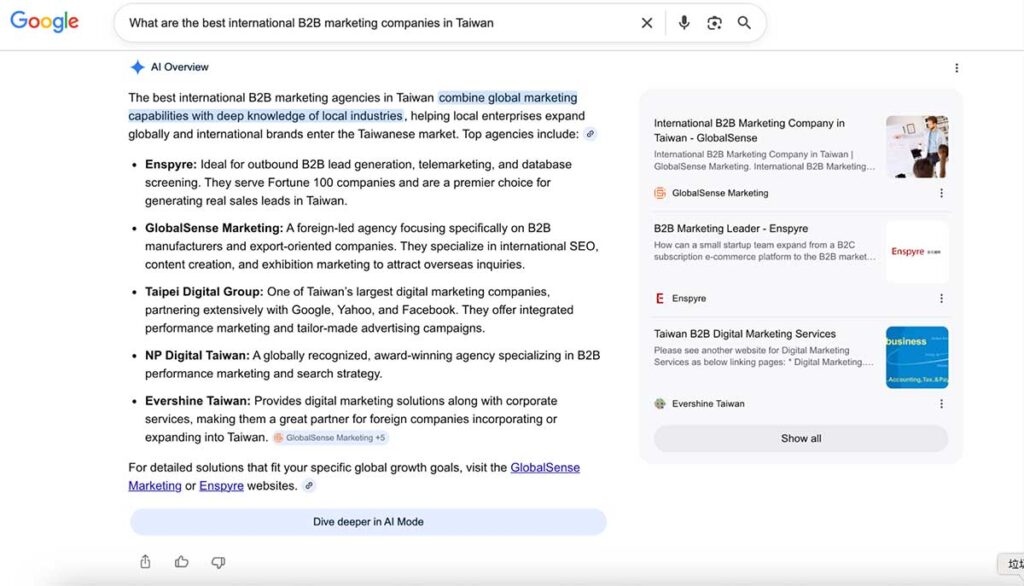Share the AI Overview
The image size is (1024, 586).
tap(145, 562)
